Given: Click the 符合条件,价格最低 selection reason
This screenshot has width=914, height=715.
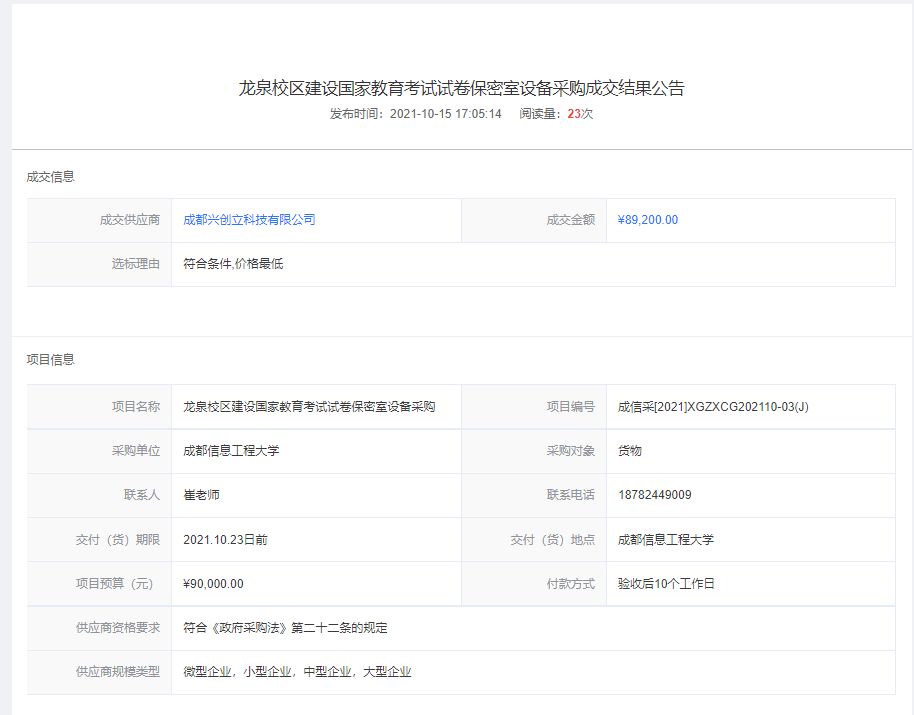Looking at the screenshot, I should coord(233,264).
